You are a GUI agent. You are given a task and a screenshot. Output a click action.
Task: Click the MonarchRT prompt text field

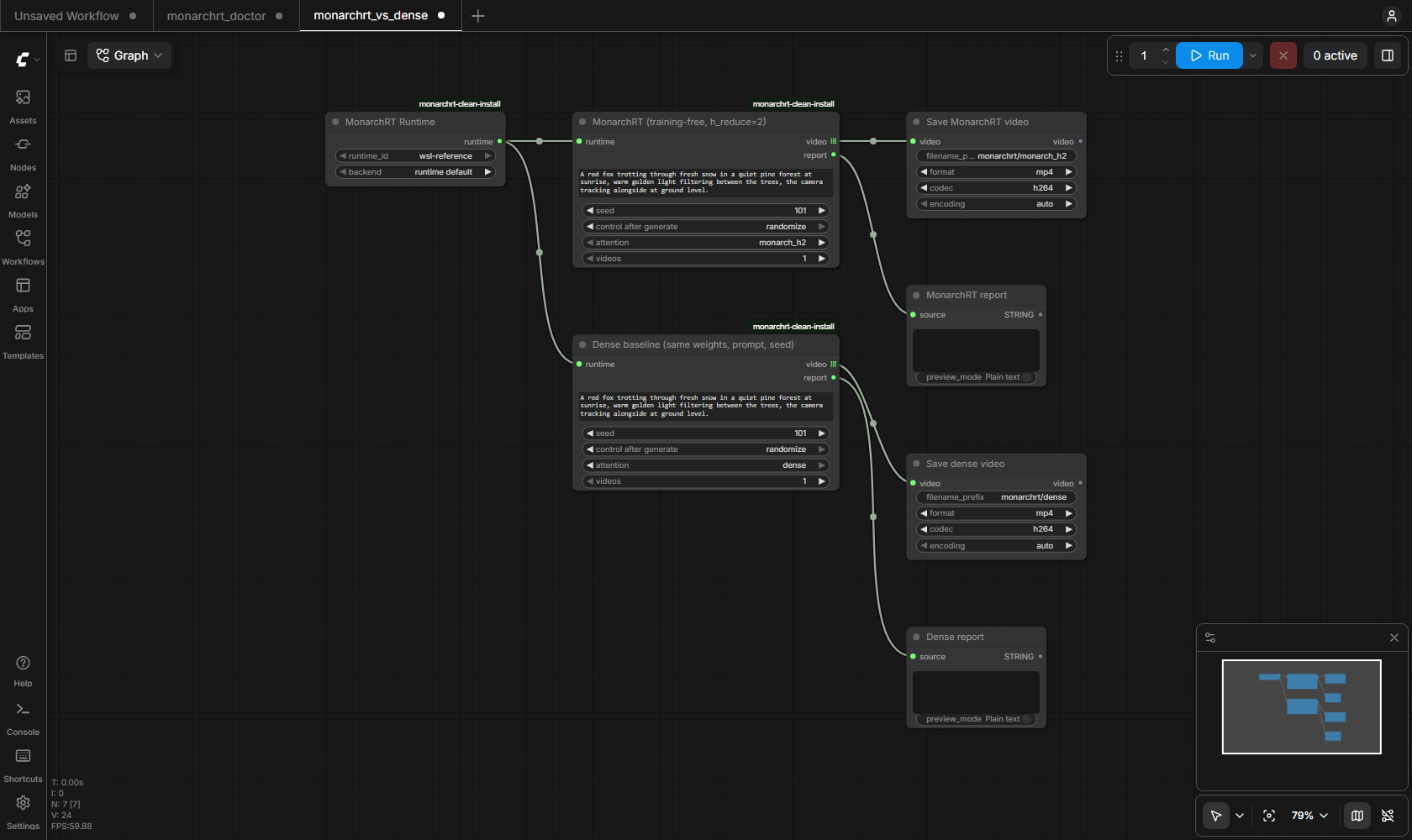click(x=705, y=182)
